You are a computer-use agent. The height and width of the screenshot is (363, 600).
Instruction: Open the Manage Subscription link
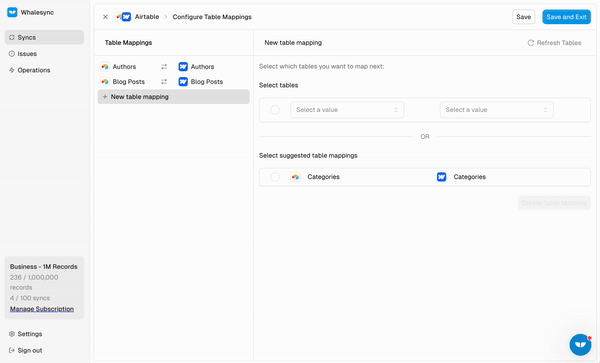42,309
